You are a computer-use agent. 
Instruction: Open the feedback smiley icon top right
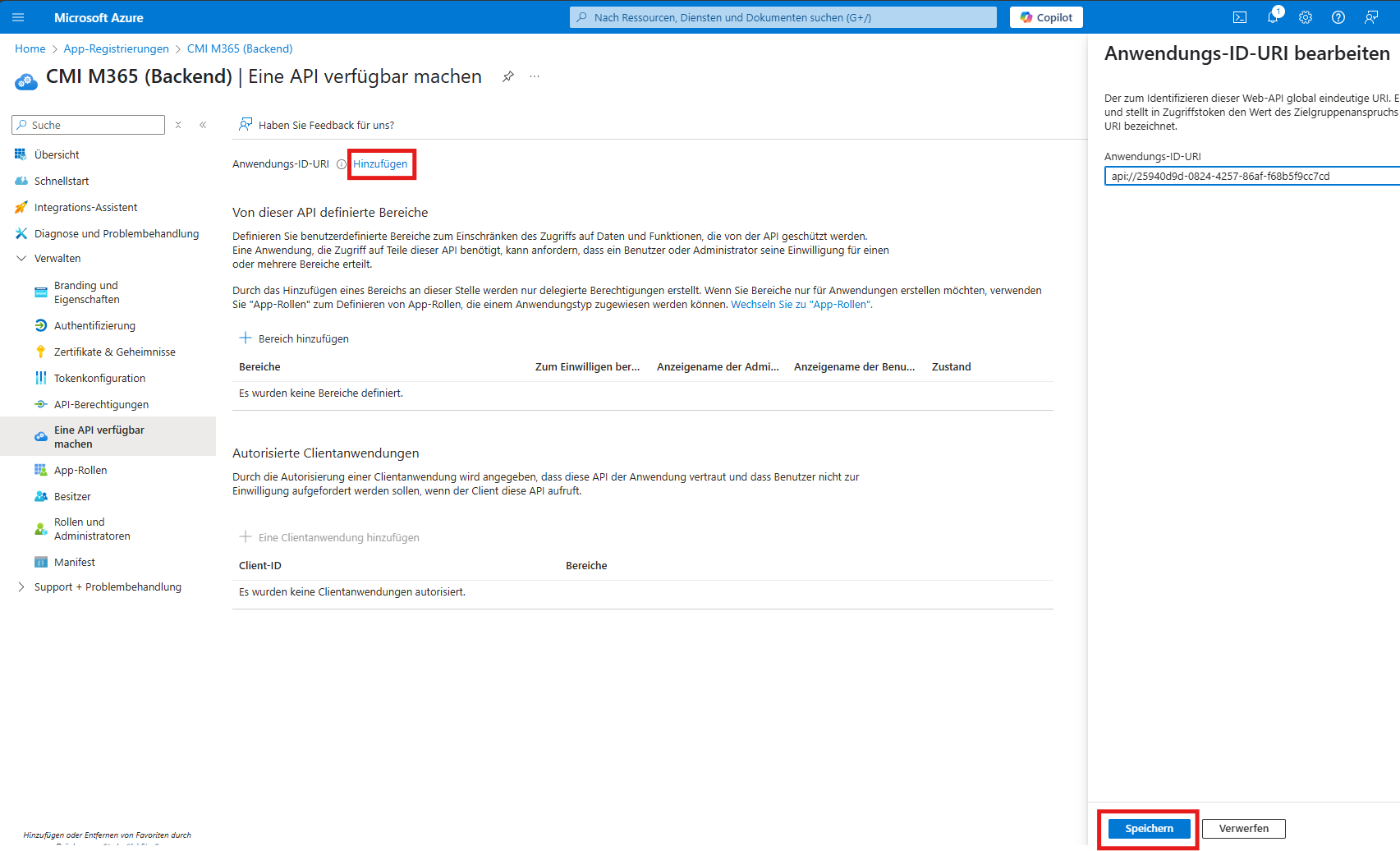(x=1371, y=16)
